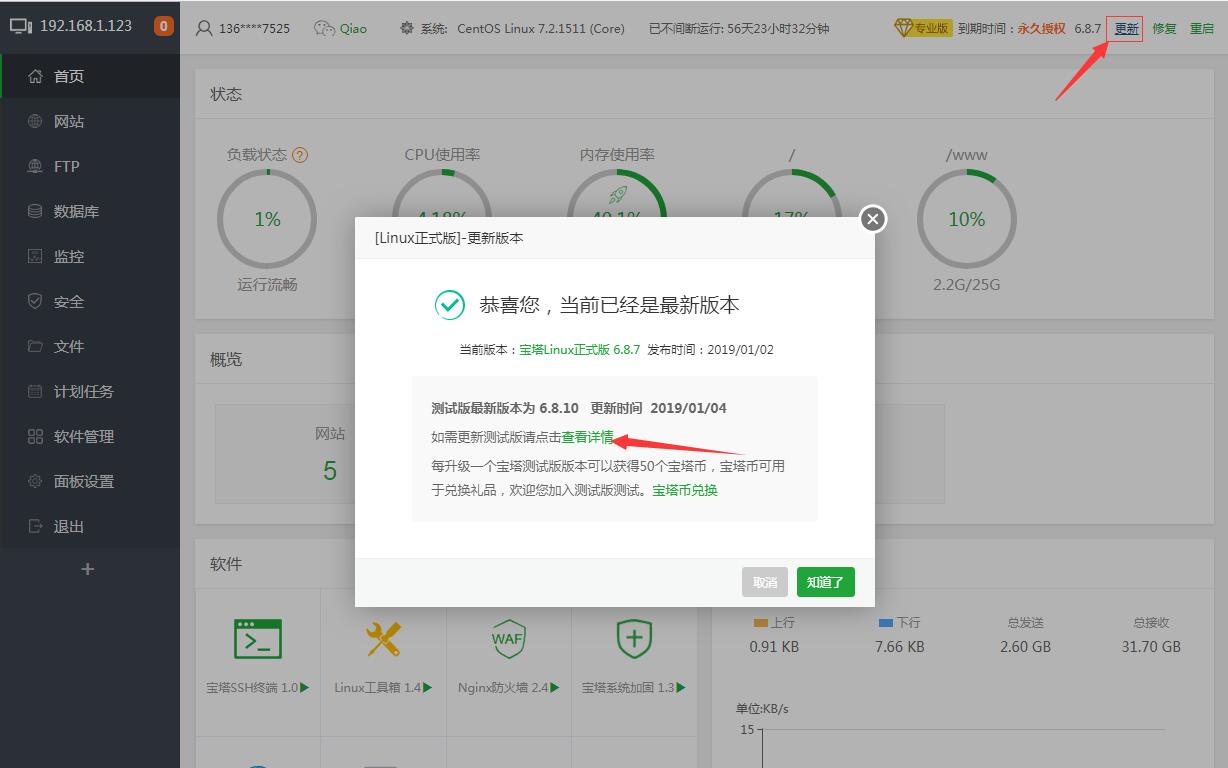The height and width of the screenshot is (768, 1228).
Task: Click the database icon for 数据库
Action: click(36, 211)
